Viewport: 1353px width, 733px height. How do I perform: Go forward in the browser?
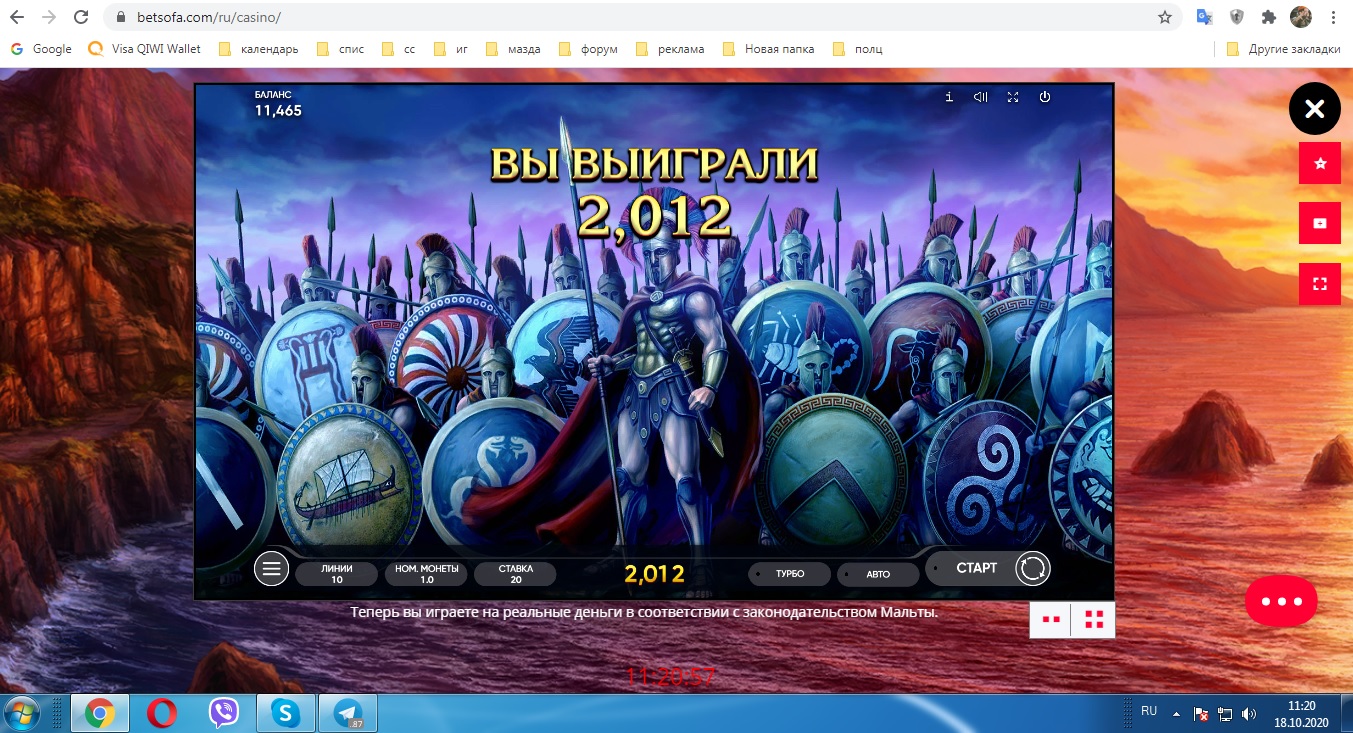[49, 17]
